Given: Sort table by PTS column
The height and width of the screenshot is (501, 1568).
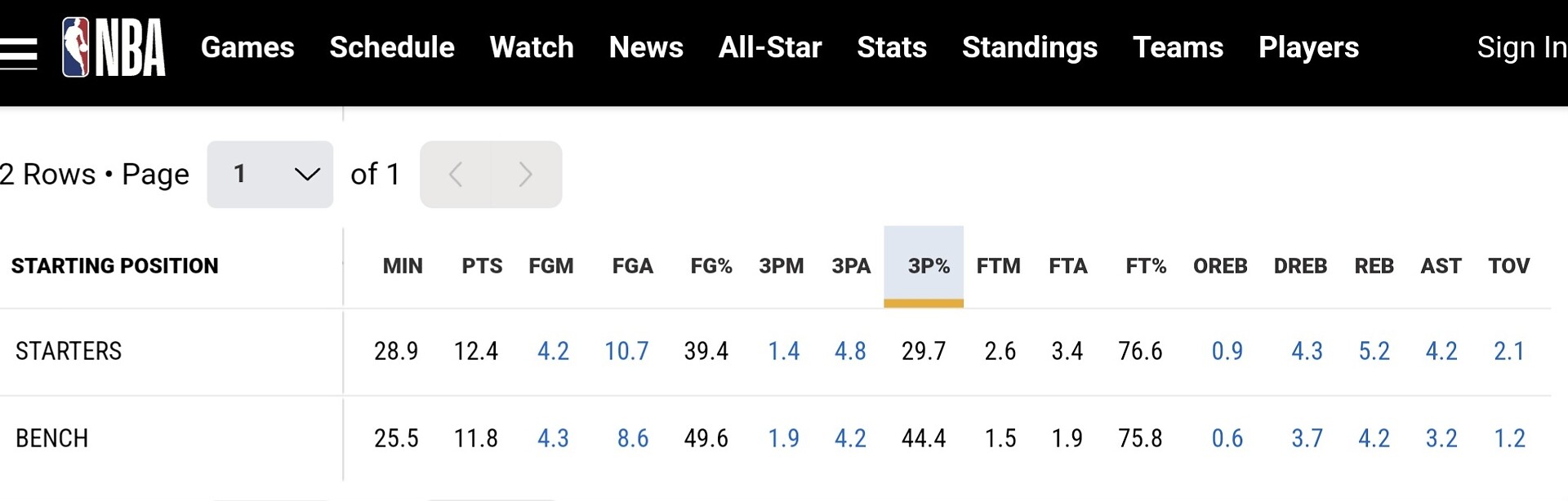Looking at the screenshot, I should (482, 266).
